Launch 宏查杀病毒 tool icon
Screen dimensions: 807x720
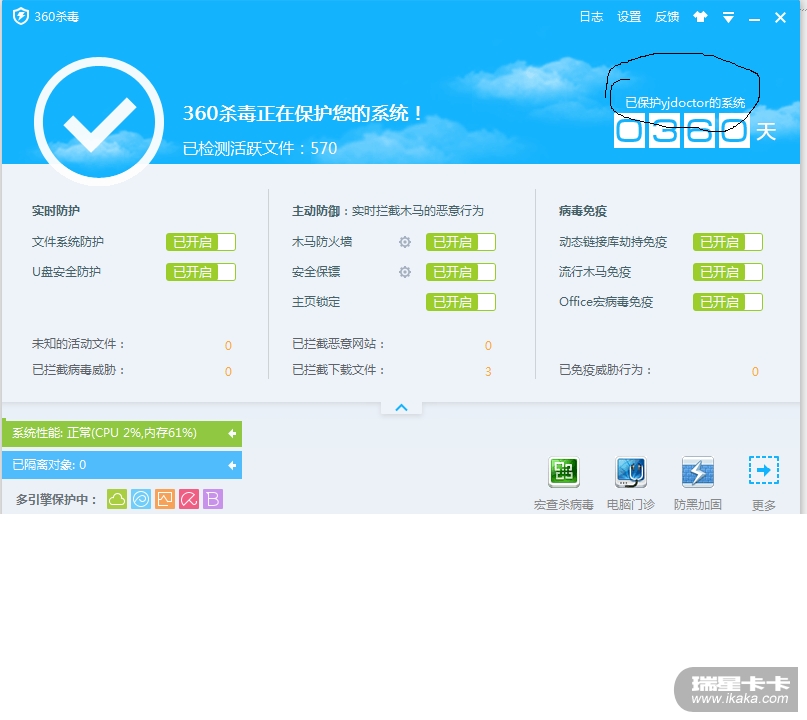coord(564,472)
